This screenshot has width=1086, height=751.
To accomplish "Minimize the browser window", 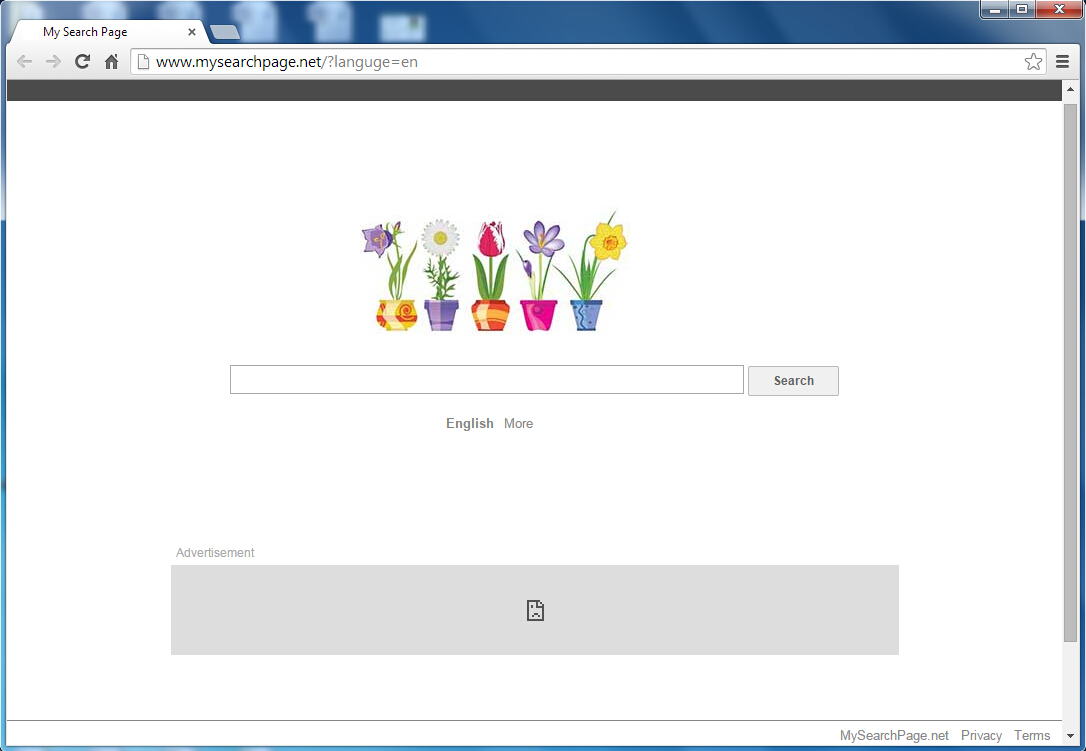I will pos(995,9).
